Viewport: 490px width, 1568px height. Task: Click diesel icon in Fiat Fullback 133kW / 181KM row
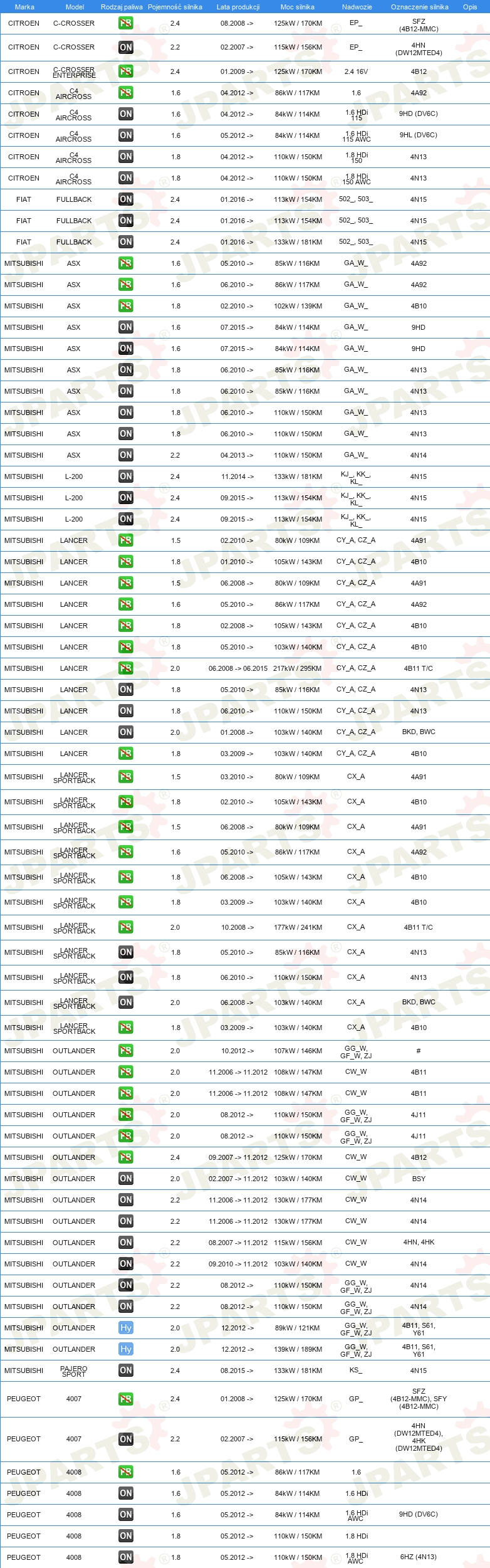(x=126, y=242)
